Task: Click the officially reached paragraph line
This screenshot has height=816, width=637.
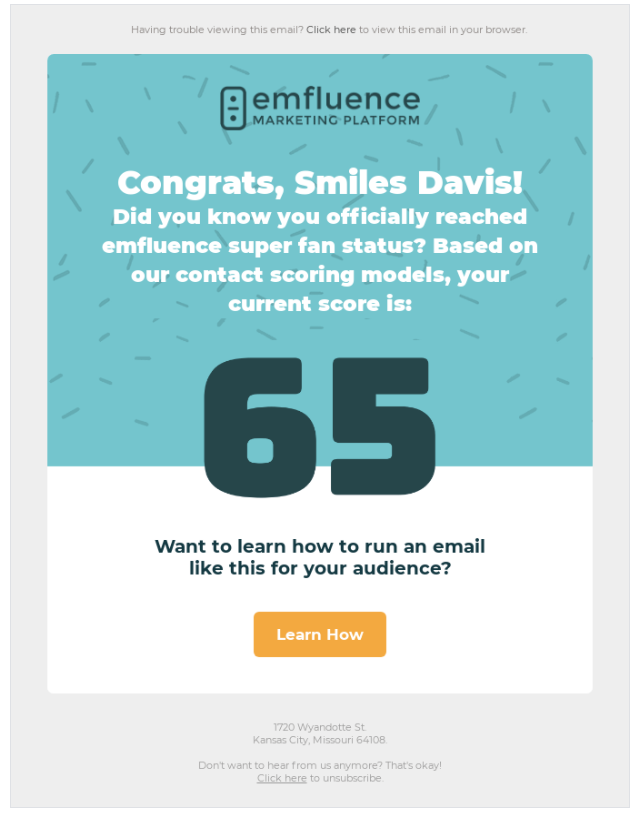Action: click(x=320, y=217)
